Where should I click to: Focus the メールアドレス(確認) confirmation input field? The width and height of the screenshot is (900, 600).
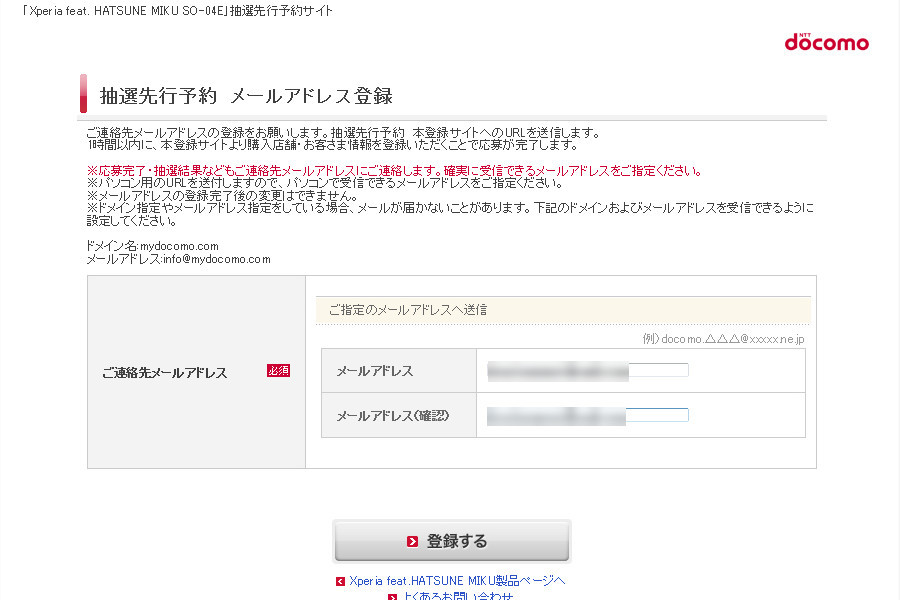pos(587,415)
